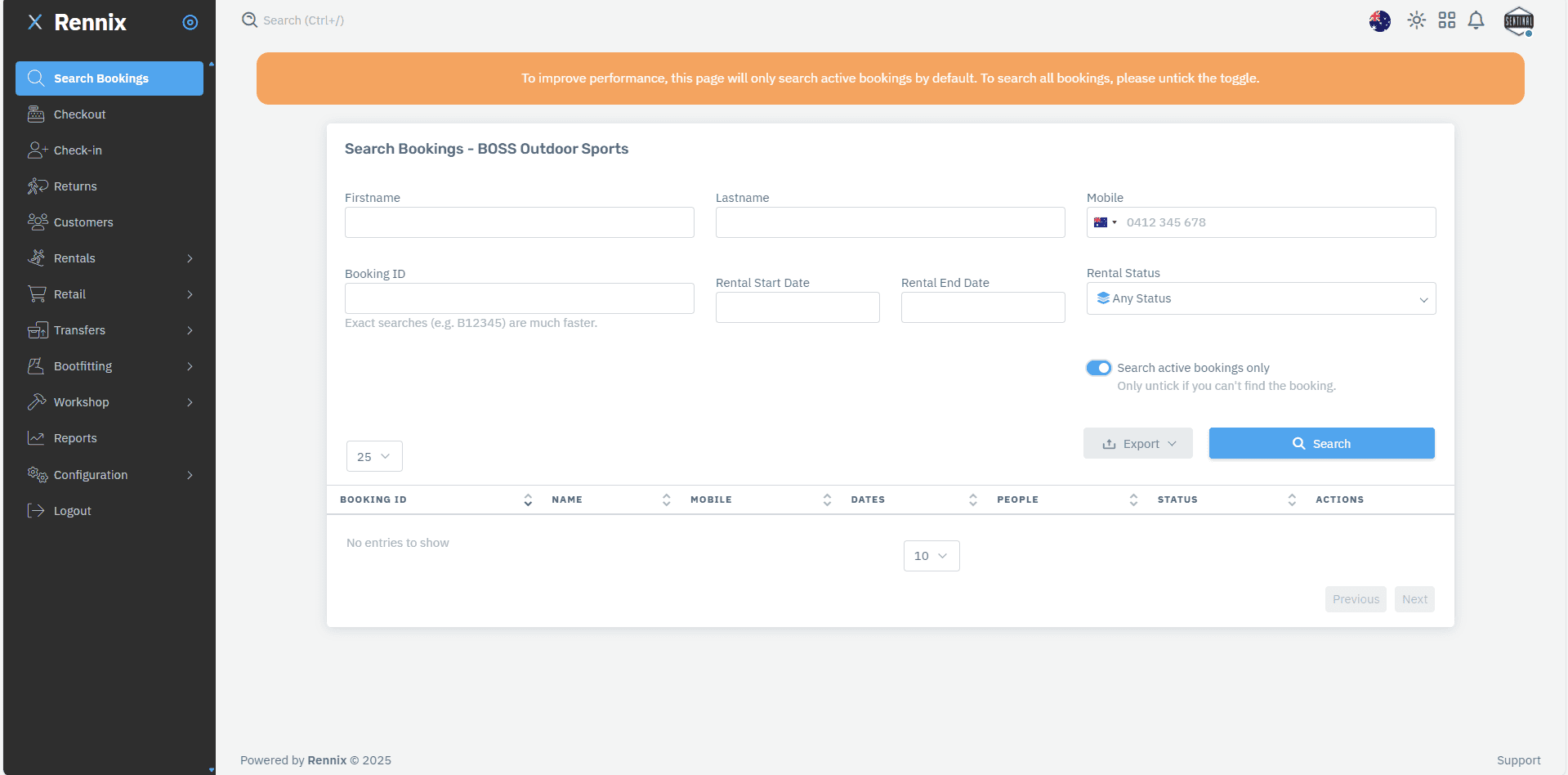Open the mobile country code flag dropdown
Viewport: 1568px width, 775px height.
tap(1105, 222)
